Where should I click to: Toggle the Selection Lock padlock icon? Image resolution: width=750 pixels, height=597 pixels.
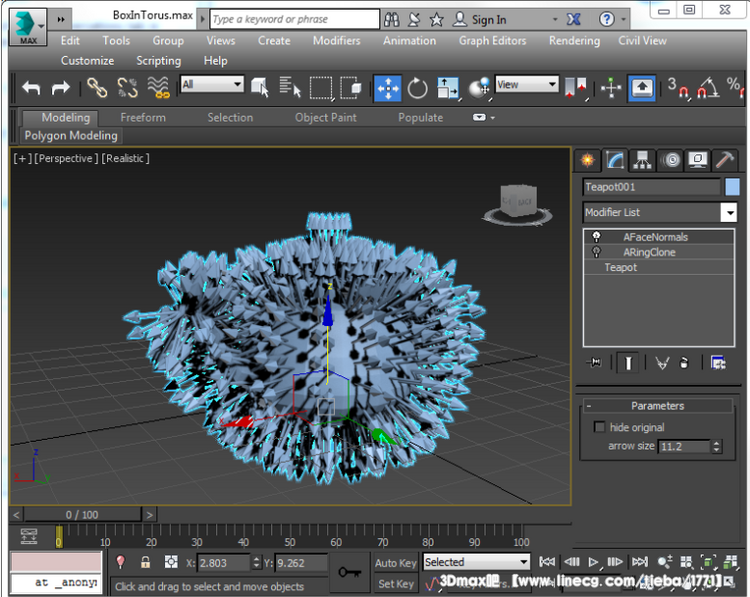[x=145, y=562]
